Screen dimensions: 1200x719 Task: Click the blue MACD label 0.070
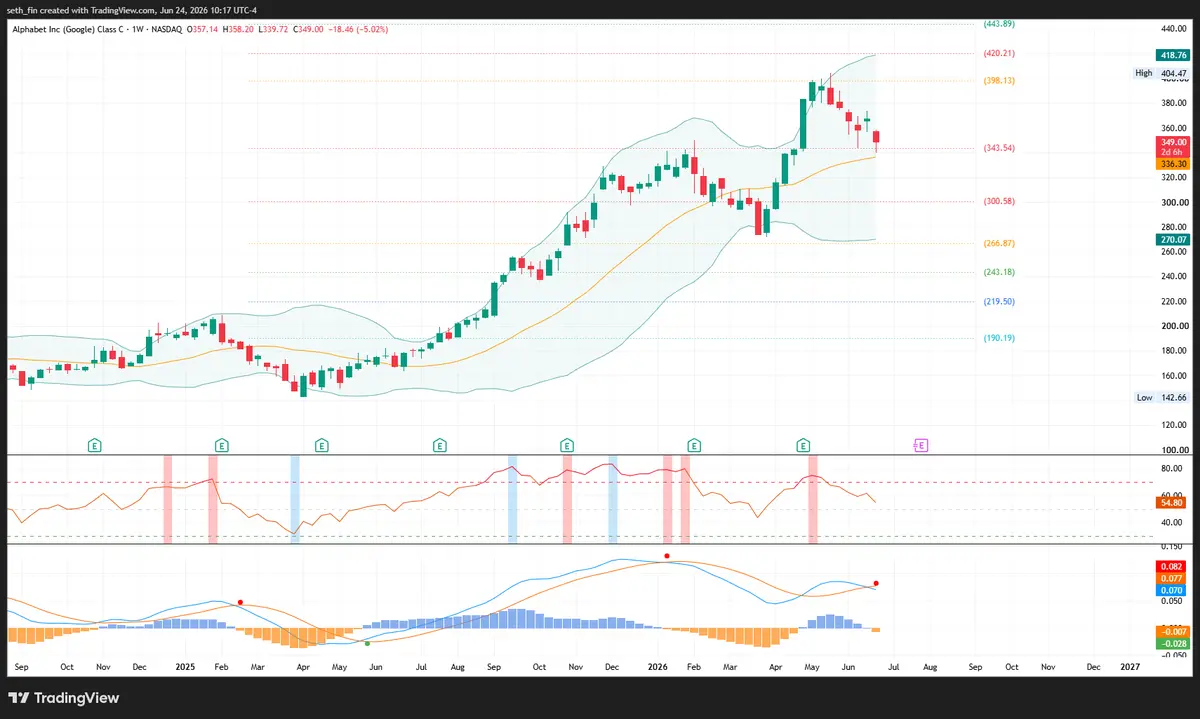pyautogui.click(x=1172, y=589)
